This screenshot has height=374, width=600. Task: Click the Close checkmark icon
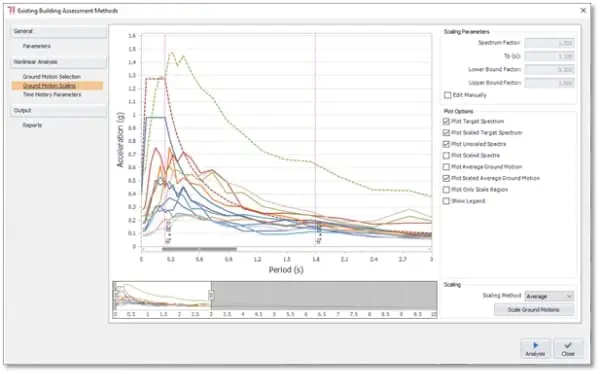(x=568, y=345)
